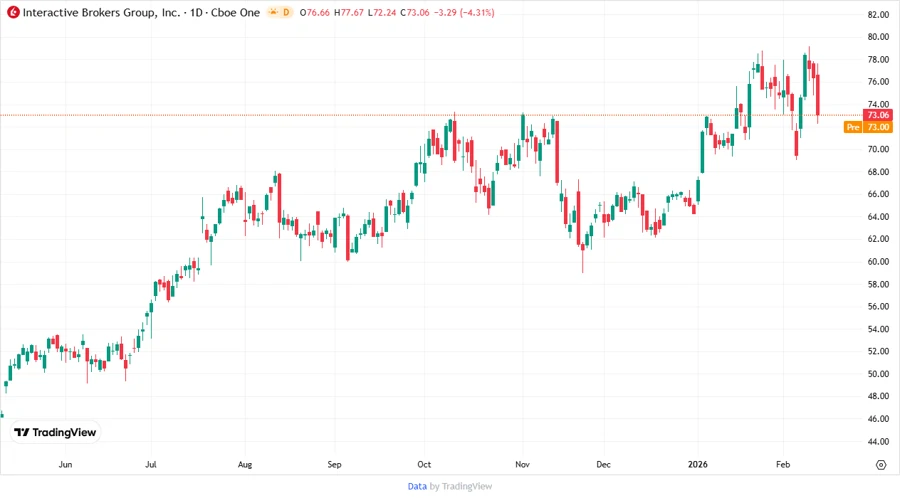Click the 80.00 price axis label
Viewport: 900px width, 498px height.
click(878, 37)
